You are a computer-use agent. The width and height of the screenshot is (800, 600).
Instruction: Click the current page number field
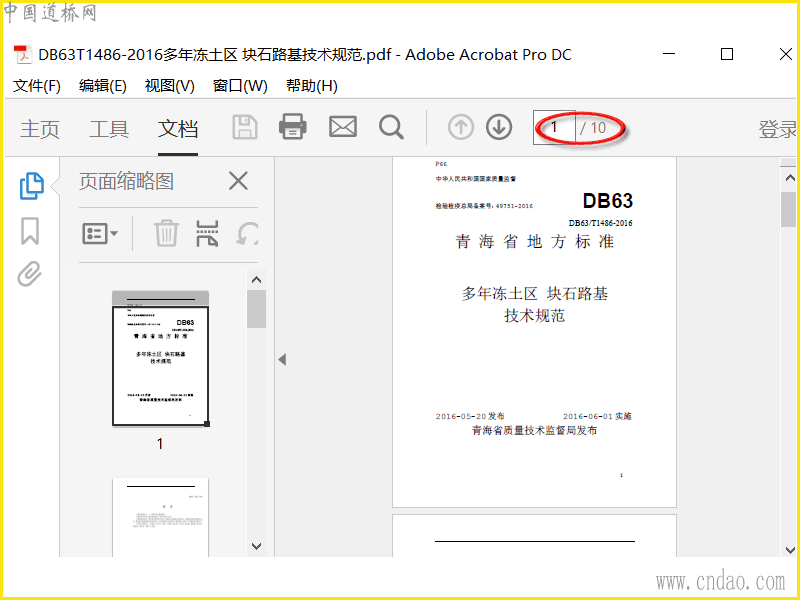click(554, 127)
